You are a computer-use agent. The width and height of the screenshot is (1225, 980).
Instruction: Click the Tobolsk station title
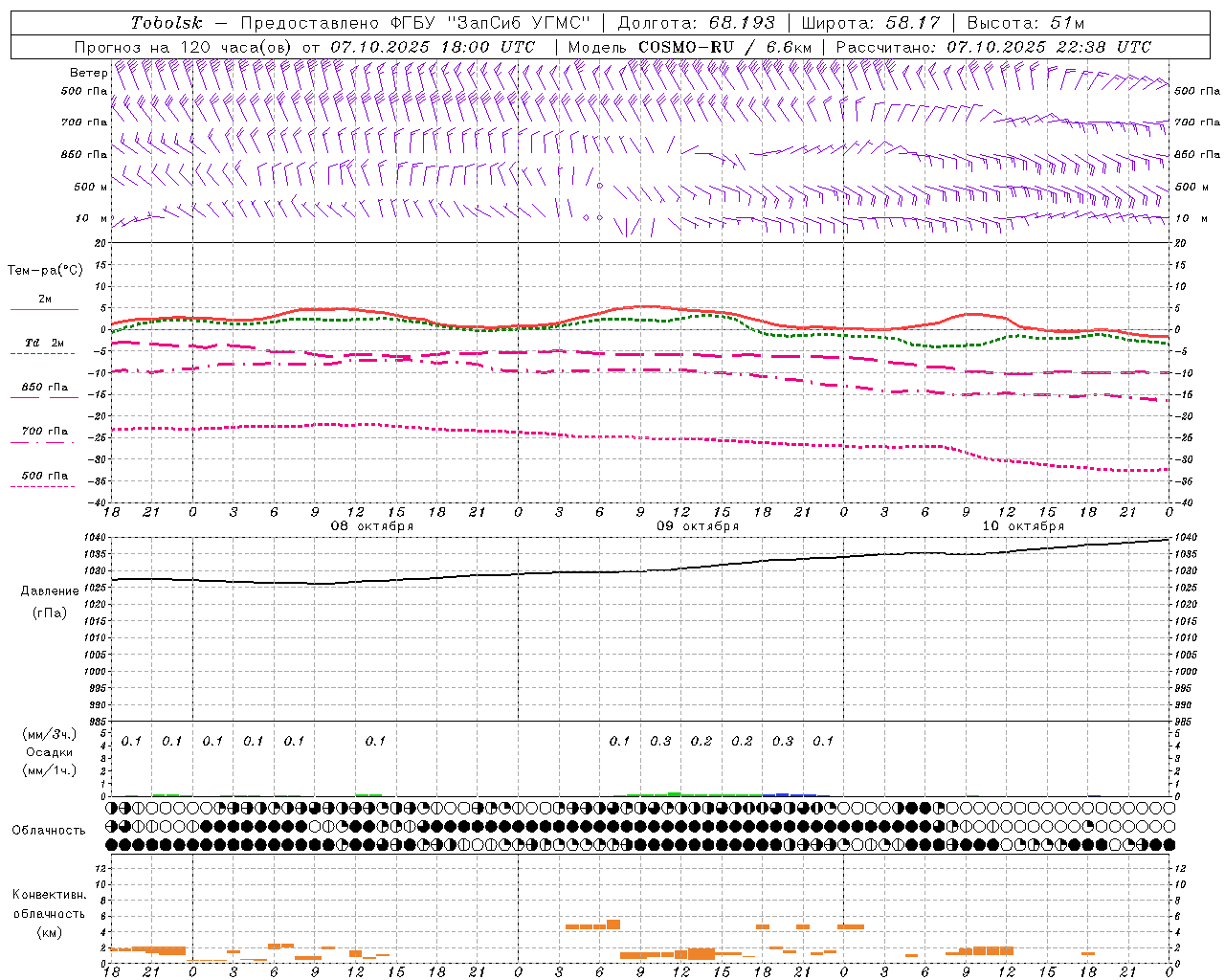point(167,23)
